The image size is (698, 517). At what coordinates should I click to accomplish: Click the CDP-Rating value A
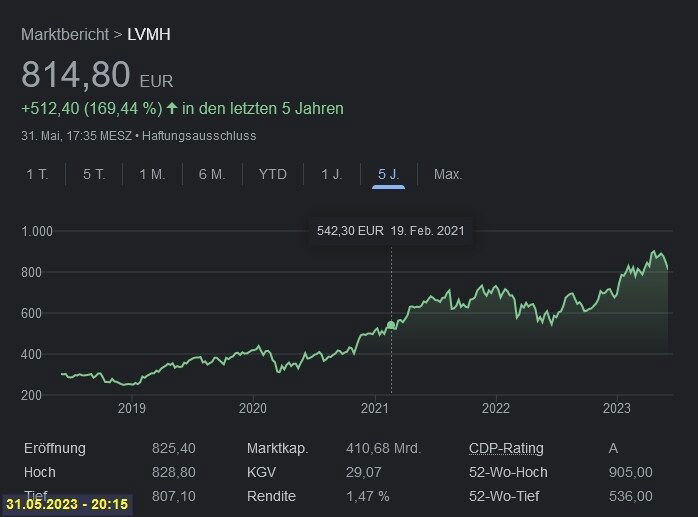point(613,448)
